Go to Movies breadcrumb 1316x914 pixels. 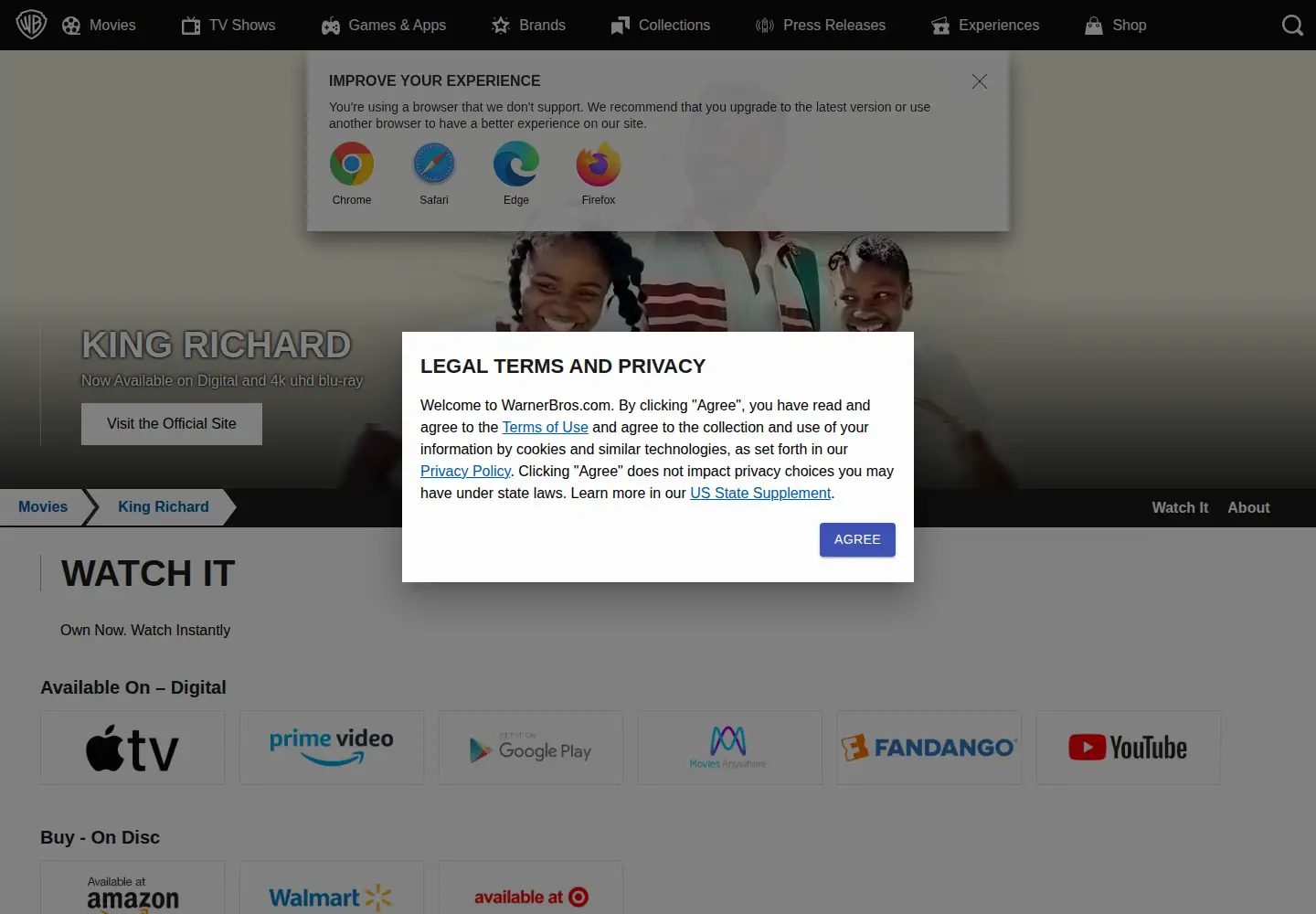[x=43, y=507]
